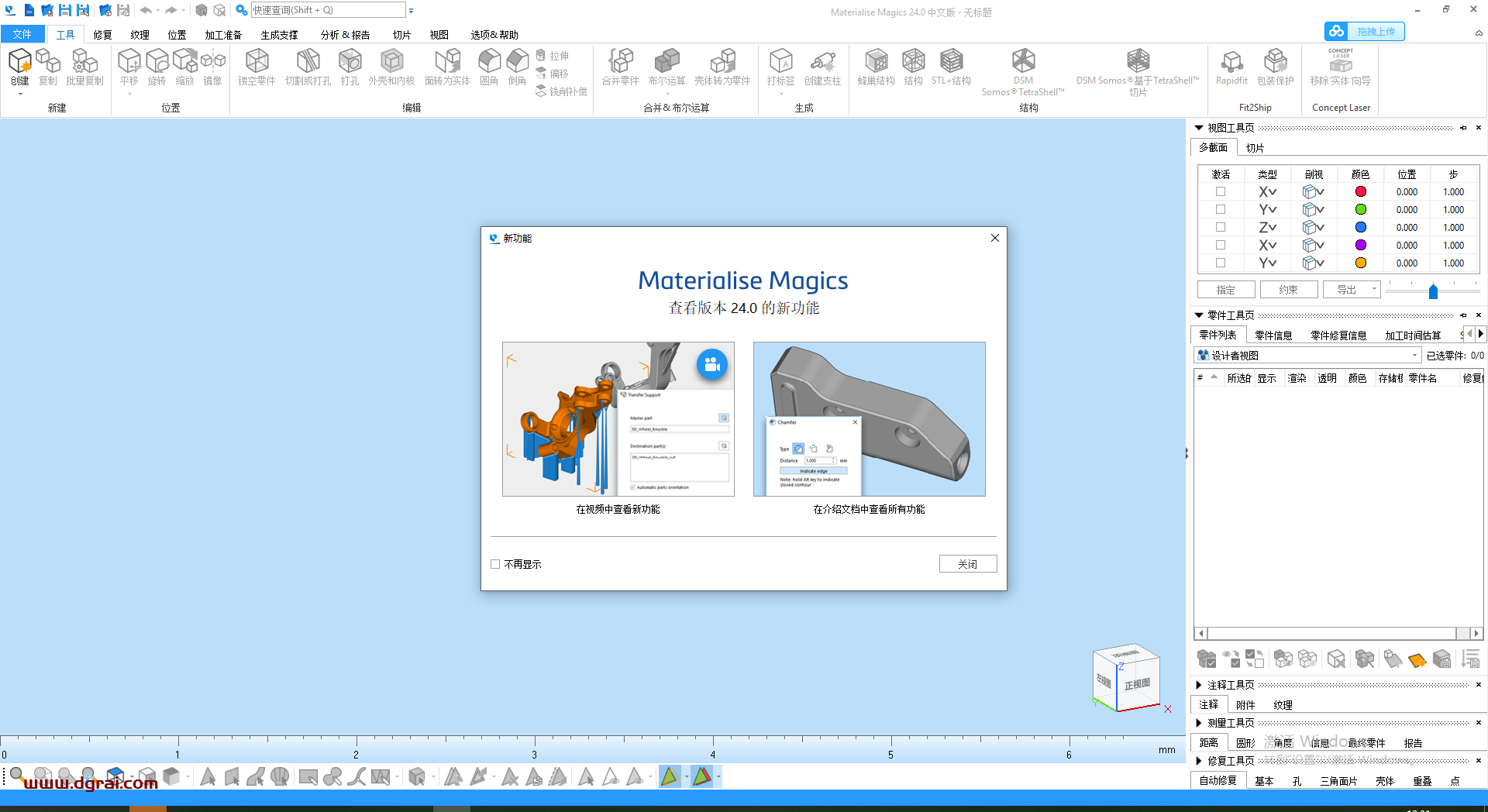This screenshot has width=1488, height=812.
Task: Click the green section color swatch
Action: 1360,209
